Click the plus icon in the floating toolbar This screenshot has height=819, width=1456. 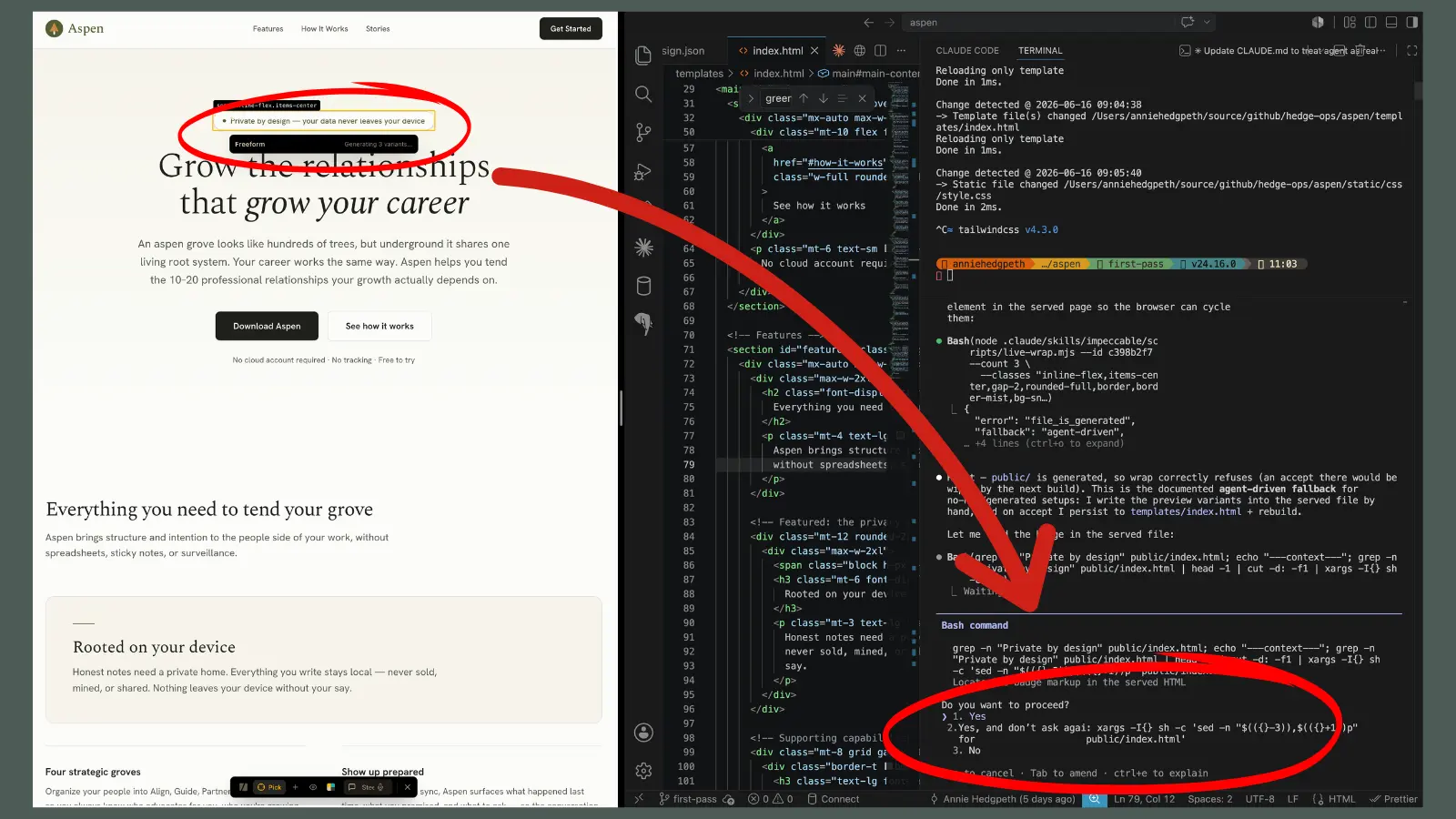tap(295, 787)
